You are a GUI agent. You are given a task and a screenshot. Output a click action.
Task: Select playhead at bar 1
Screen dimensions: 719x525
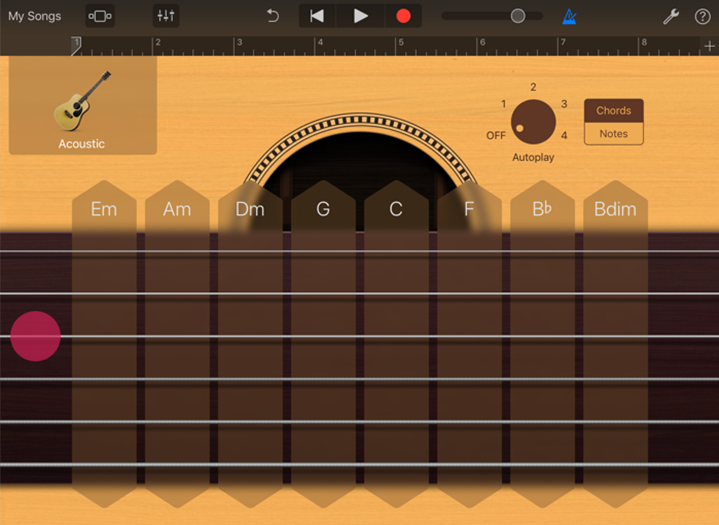76,46
